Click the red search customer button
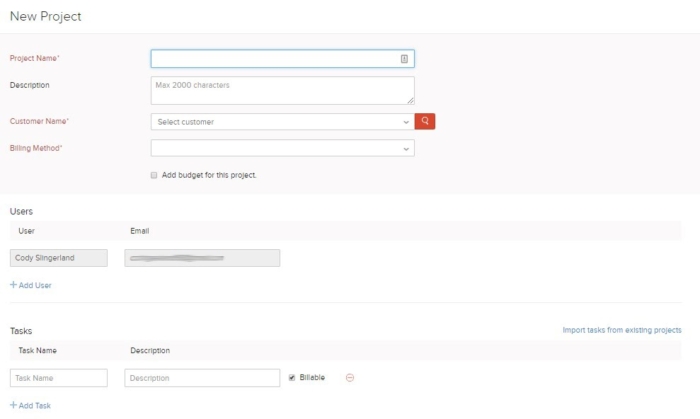The height and width of the screenshot is (419, 700). 425,121
